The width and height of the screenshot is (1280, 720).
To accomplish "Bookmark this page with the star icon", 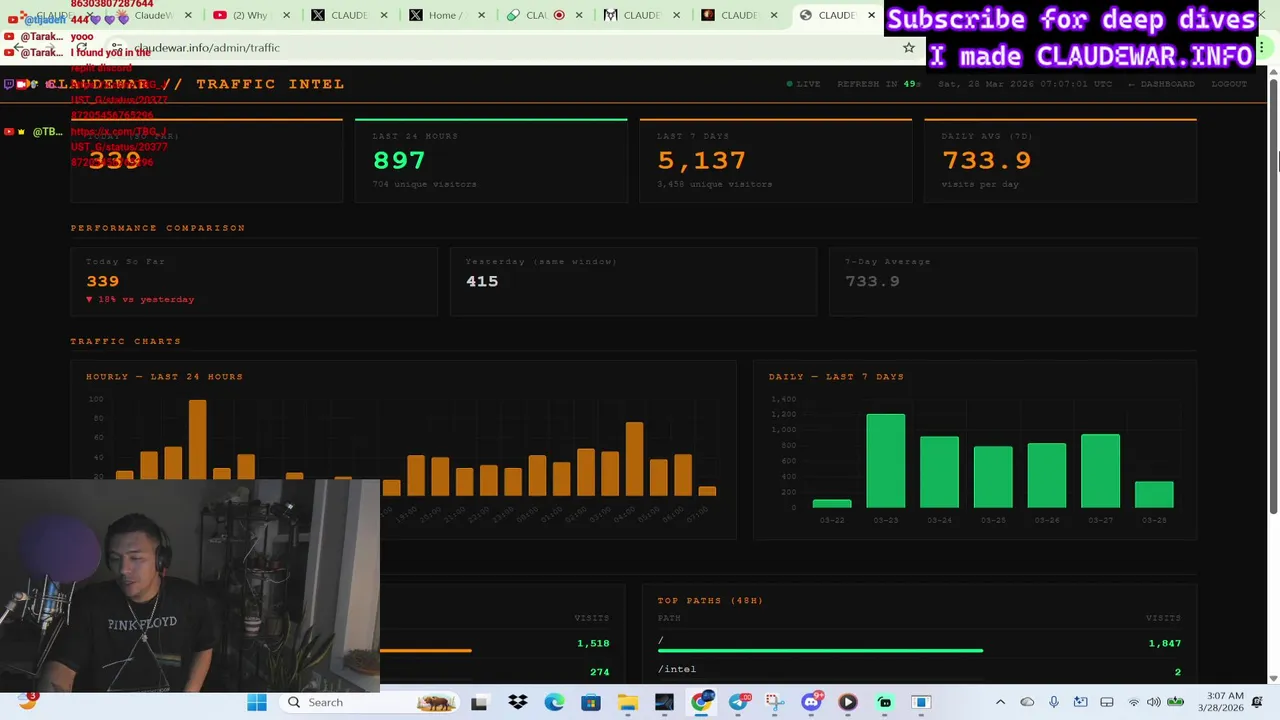I will pos(909,47).
